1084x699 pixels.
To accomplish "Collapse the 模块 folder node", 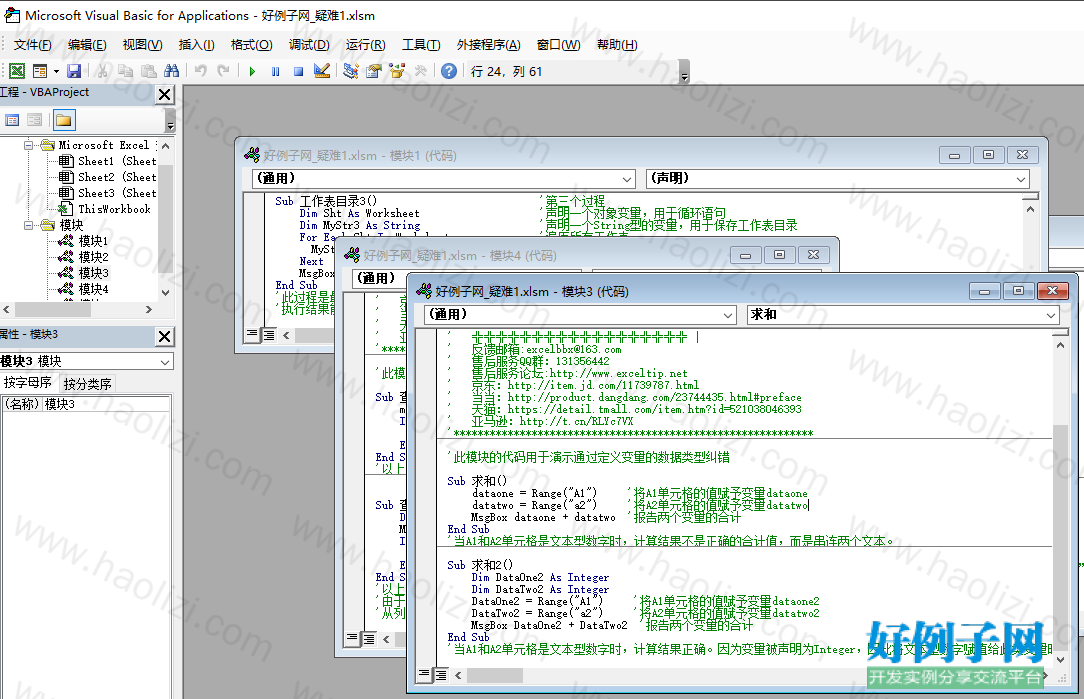I will pyautogui.click(x=28, y=225).
